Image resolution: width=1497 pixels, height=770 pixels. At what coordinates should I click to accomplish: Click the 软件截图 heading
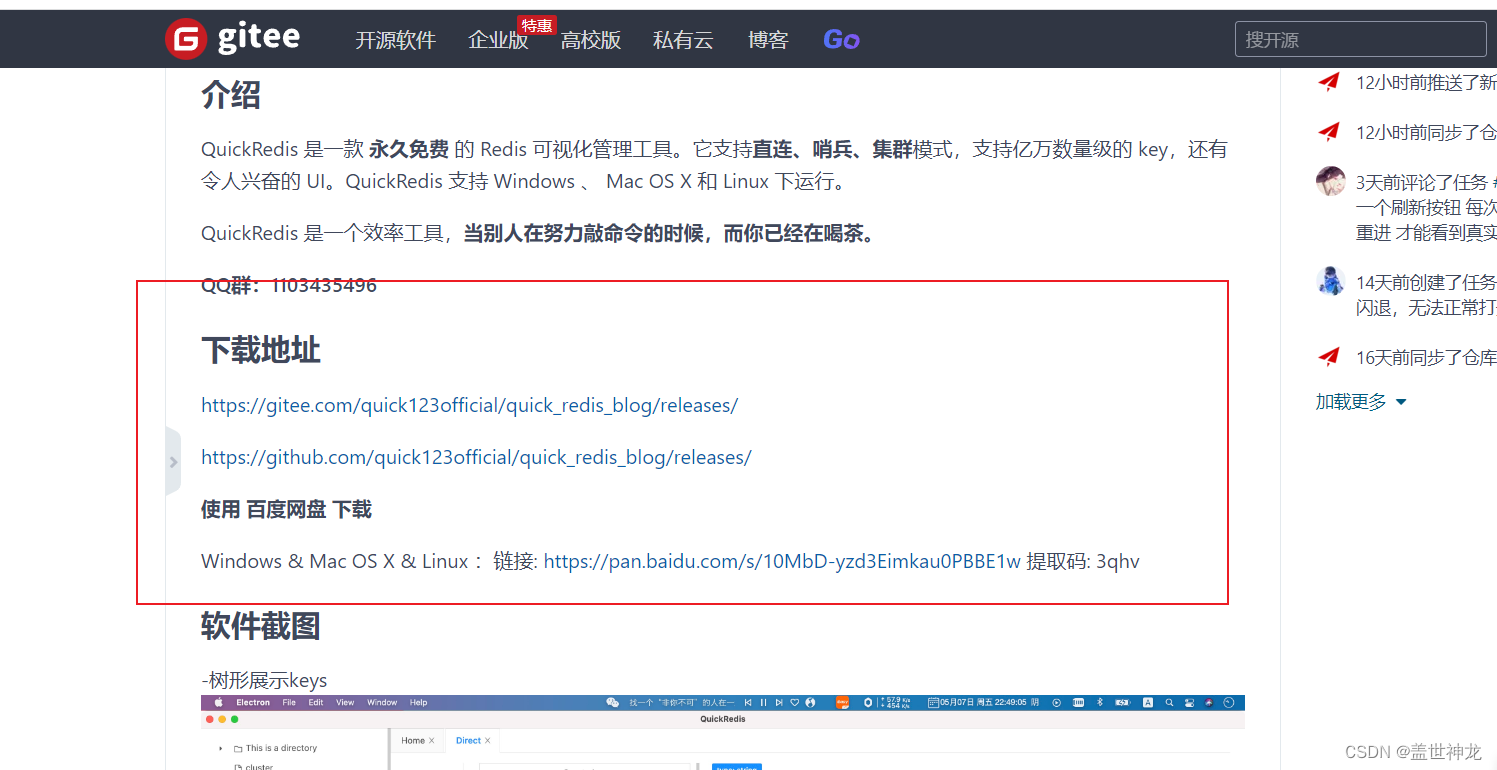(x=261, y=626)
